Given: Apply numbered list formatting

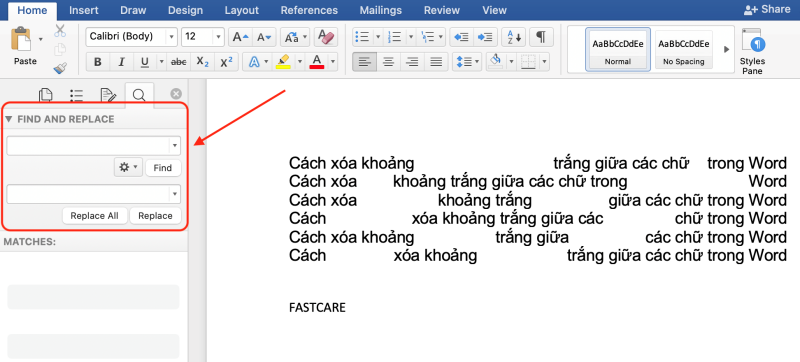Looking at the screenshot, I should pos(394,37).
